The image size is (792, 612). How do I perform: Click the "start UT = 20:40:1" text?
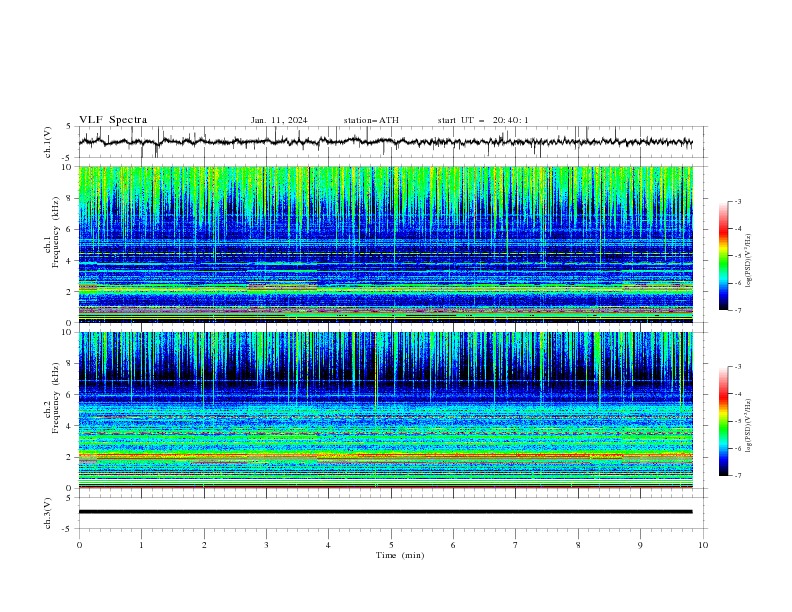click(483, 120)
